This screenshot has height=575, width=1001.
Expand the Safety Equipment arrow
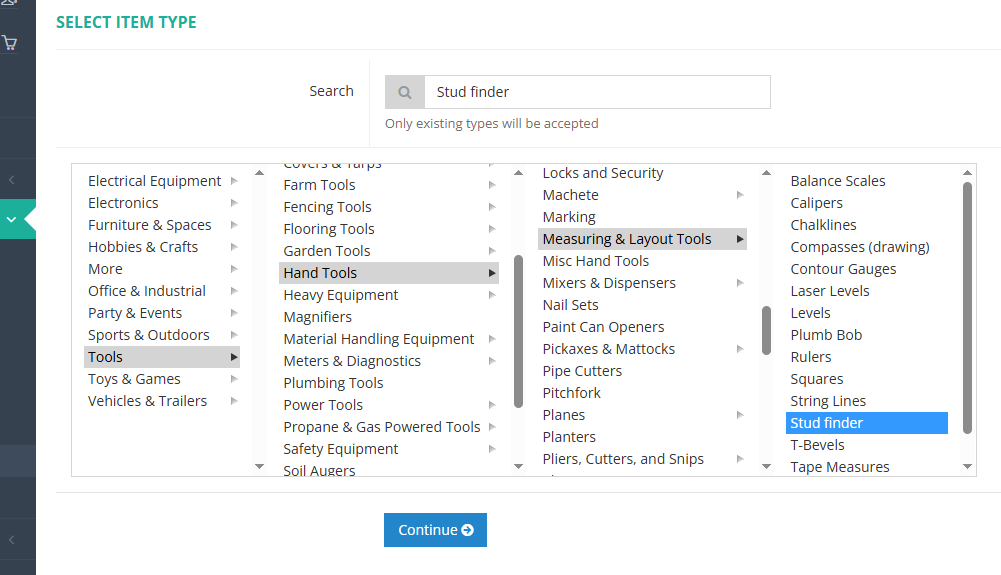click(x=492, y=449)
